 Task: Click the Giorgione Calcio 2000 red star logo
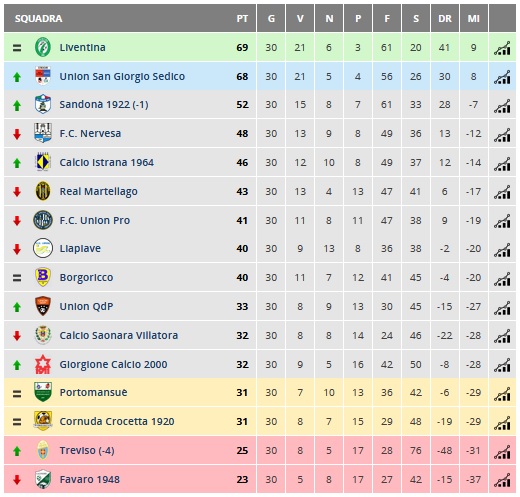point(43,364)
